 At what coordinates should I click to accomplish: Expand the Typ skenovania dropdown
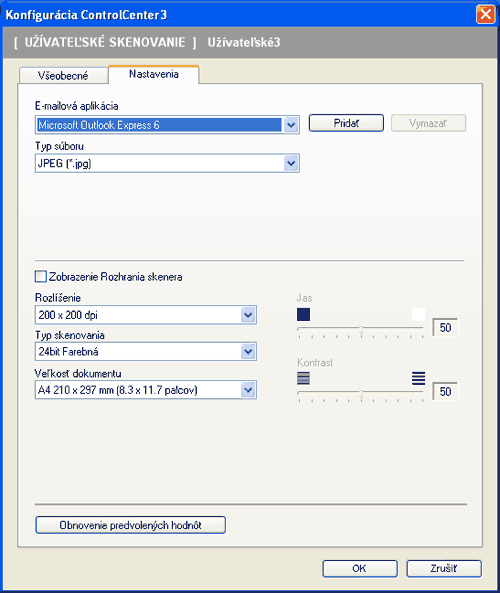click(248, 352)
